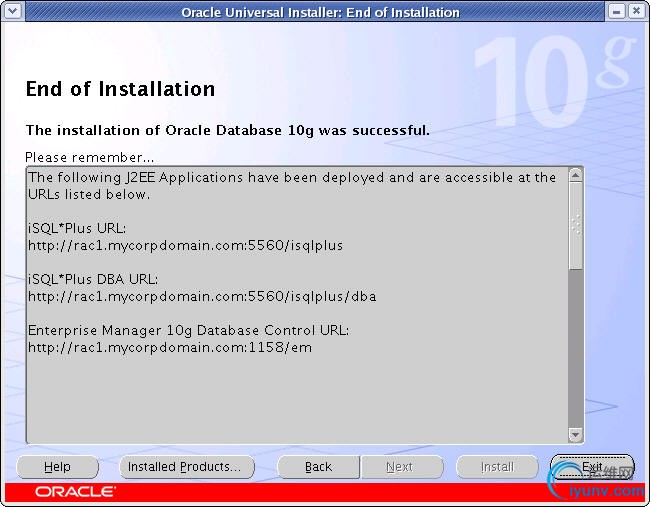Image resolution: width=650 pixels, height=507 pixels.
Task: Click the isqlplus/dba URL line
Action: tap(202, 296)
